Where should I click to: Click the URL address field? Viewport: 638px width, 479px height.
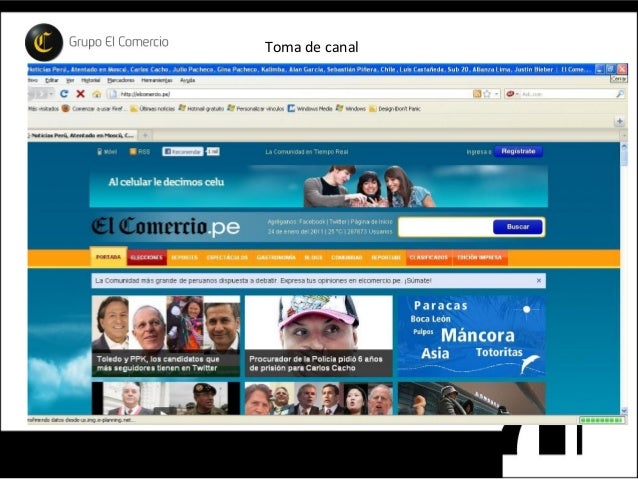pyautogui.click(x=291, y=94)
